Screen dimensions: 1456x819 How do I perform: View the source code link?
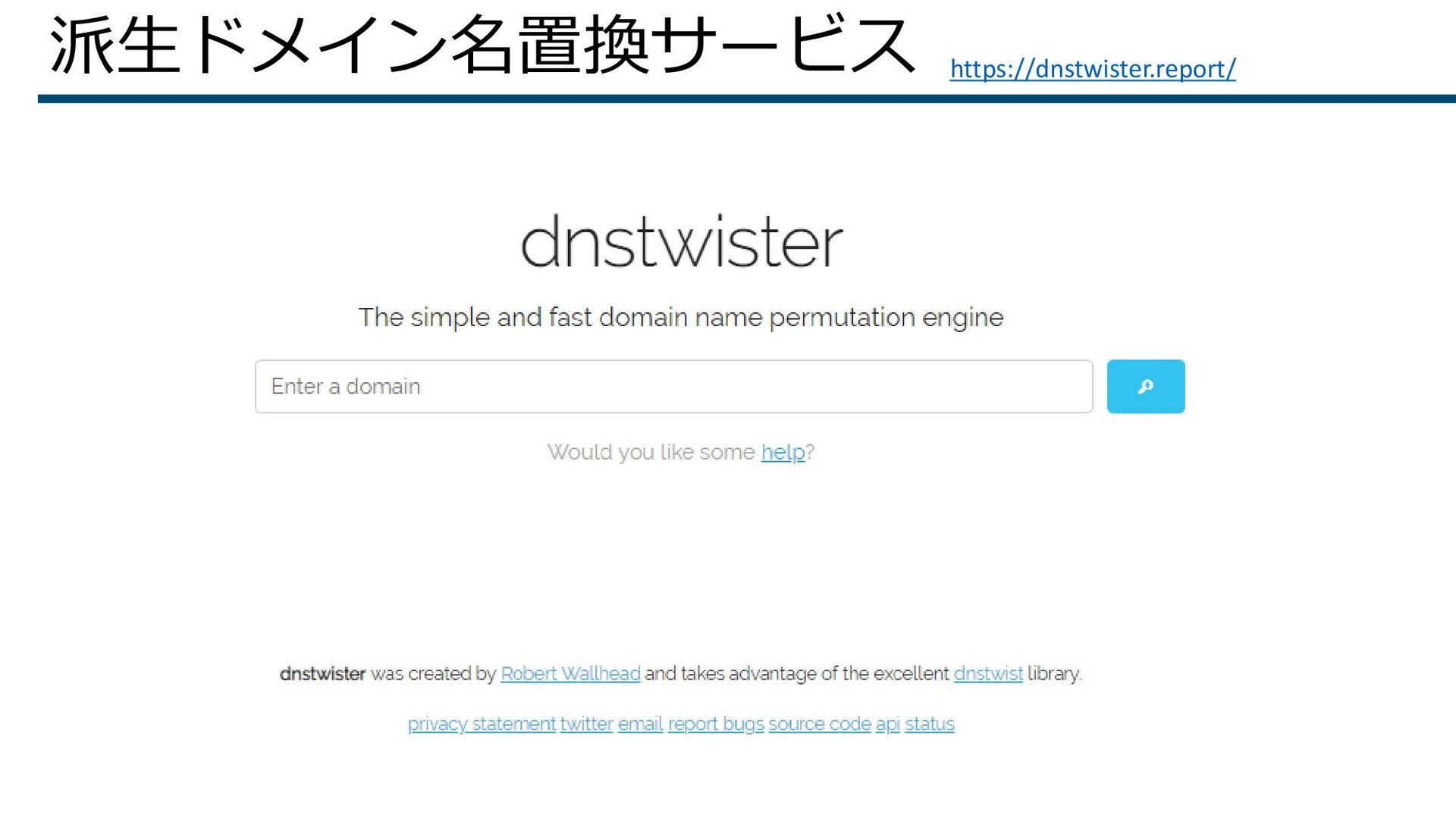pos(819,724)
